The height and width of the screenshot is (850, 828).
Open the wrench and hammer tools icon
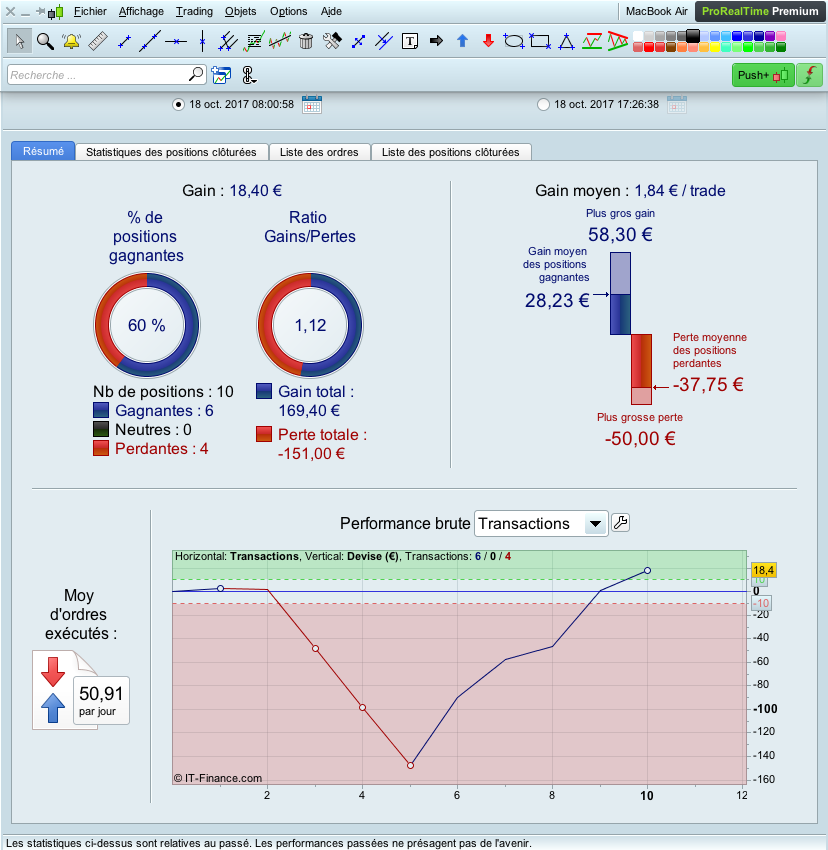332,41
